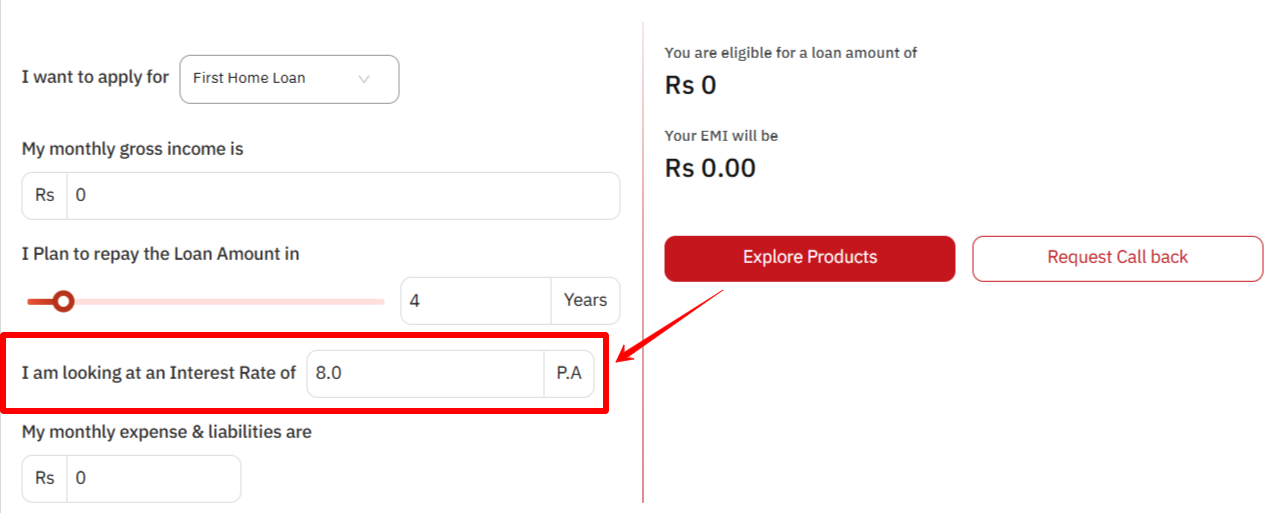Click the chevron arrow in loan type selector
This screenshot has width=1270, height=513.
[x=364, y=79]
